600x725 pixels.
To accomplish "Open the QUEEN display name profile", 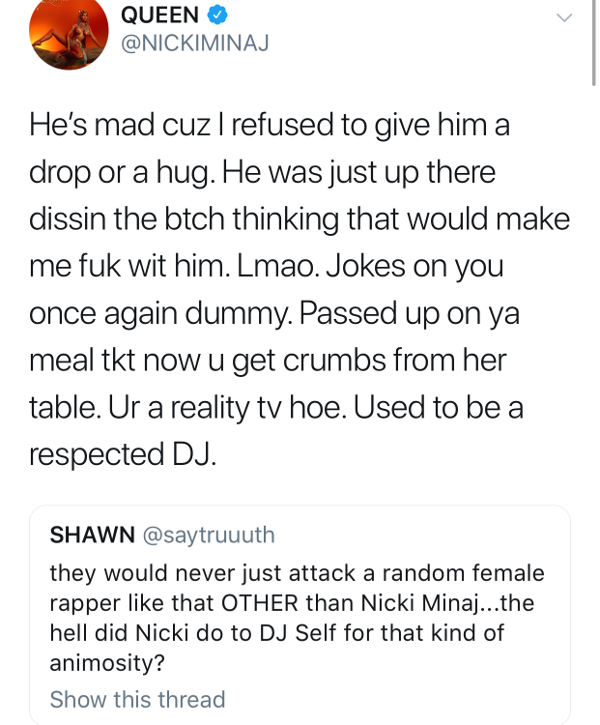I will 159,15.
